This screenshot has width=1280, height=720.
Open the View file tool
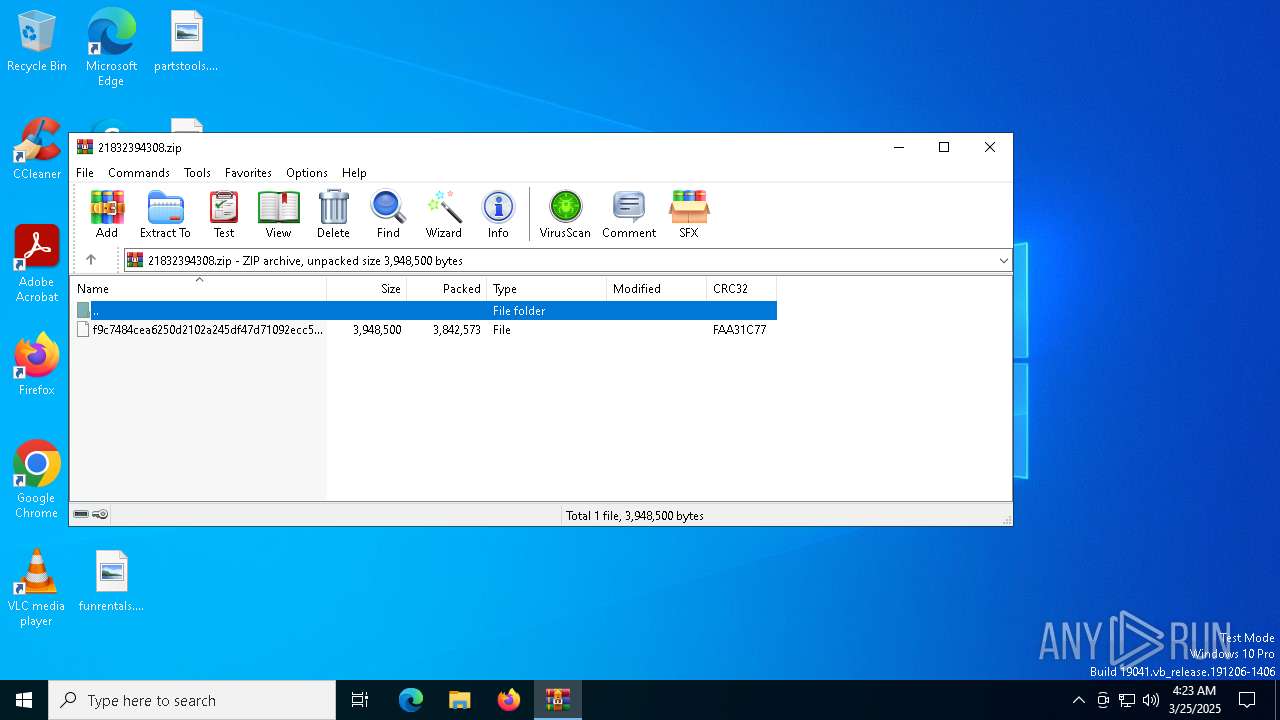(278, 215)
